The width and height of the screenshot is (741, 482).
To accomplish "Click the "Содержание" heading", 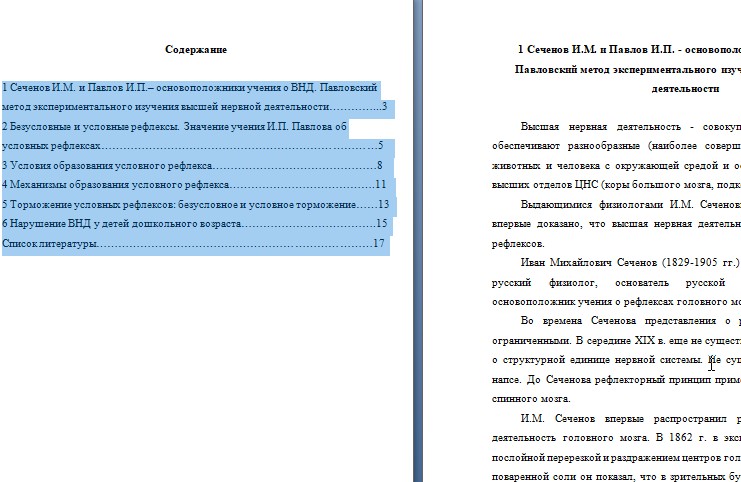I will click(x=196, y=49).
